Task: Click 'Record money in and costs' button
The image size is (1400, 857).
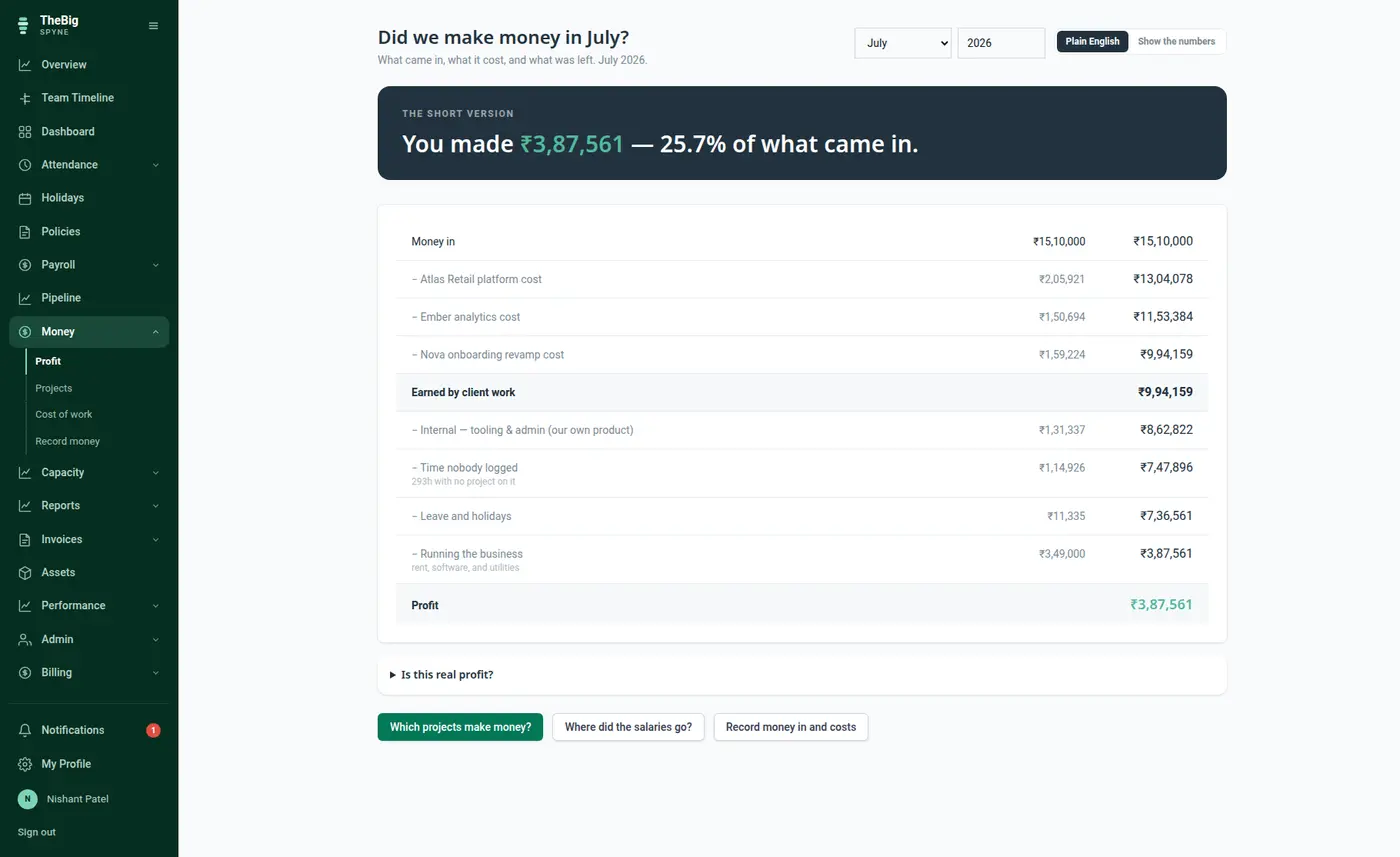Action: click(x=791, y=727)
